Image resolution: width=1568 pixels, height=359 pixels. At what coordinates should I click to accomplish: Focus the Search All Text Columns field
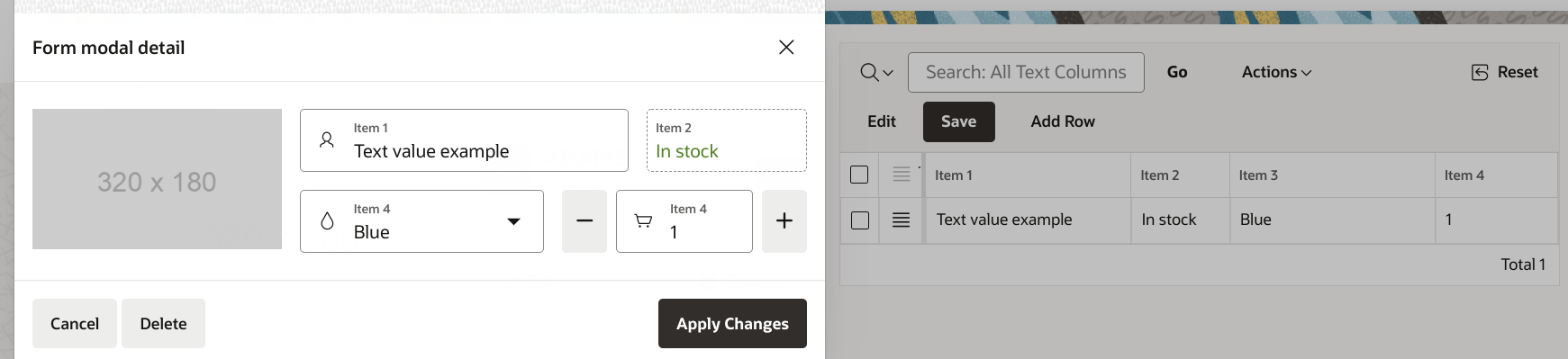[x=1026, y=72]
